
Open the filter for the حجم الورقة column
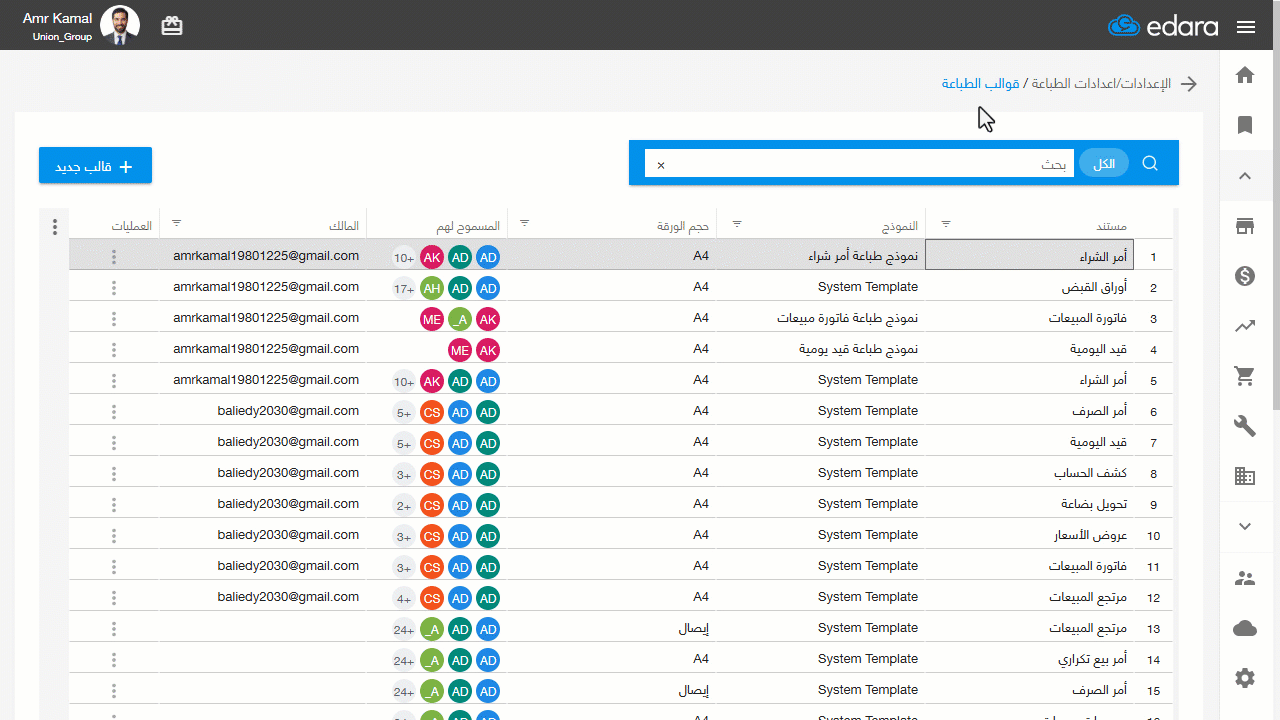pyautogui.click(x=524, y=224)
